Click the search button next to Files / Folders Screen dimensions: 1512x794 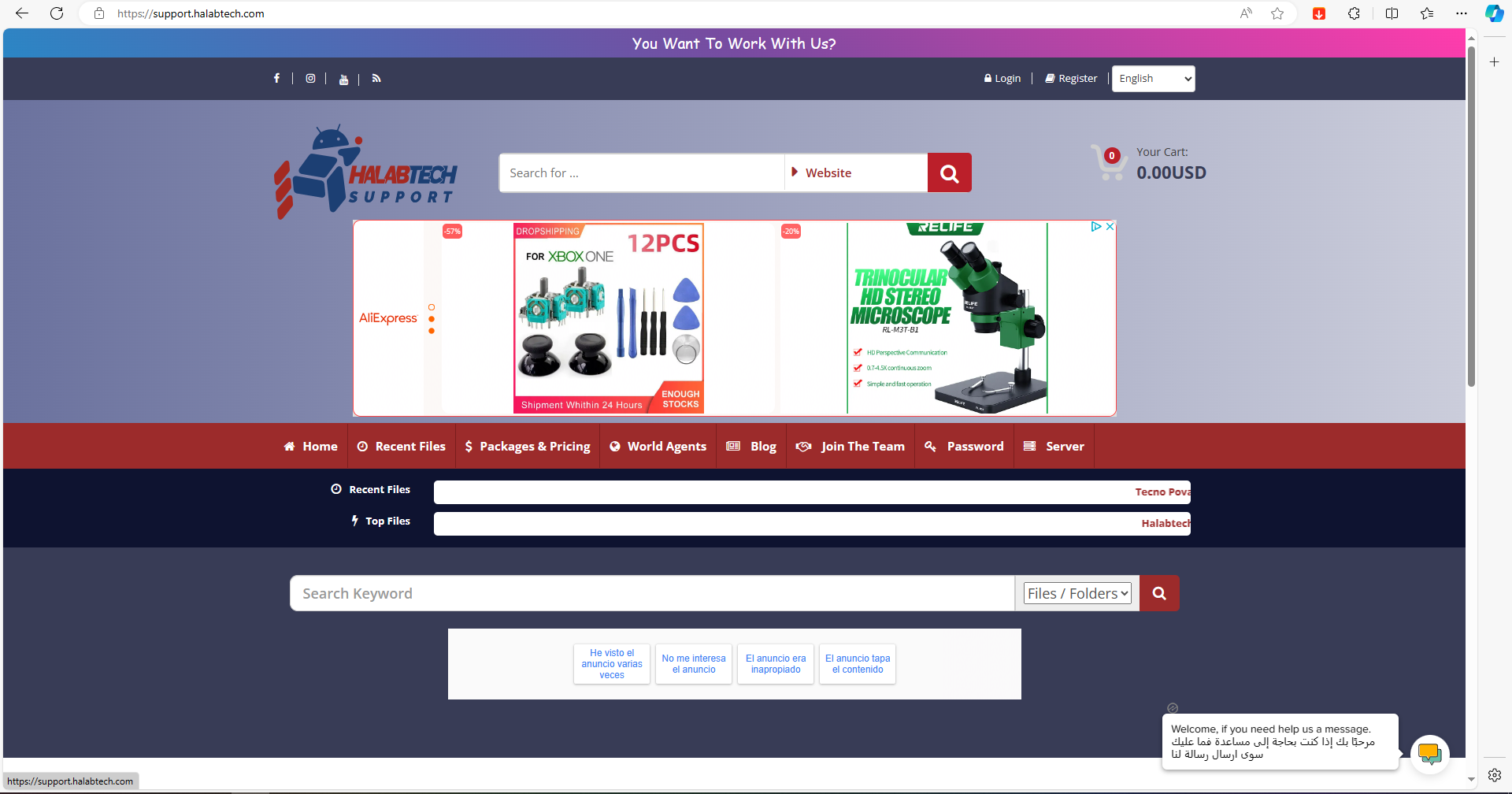point(1159,593)
